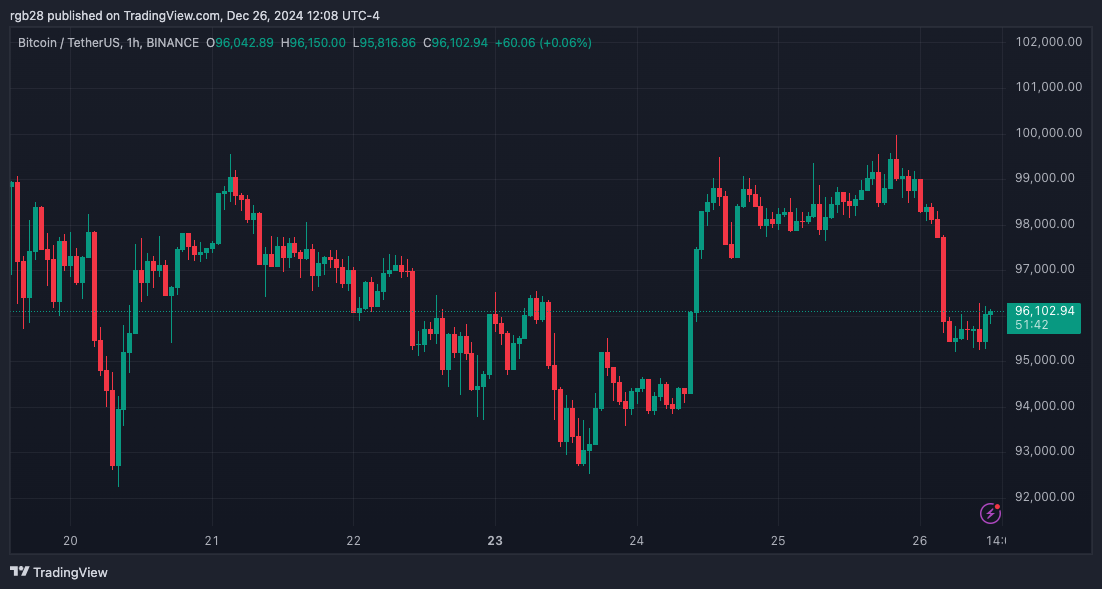1102x589 pixels.
Task: Click the close price value 96,102.94
Action: pos(460,43)
